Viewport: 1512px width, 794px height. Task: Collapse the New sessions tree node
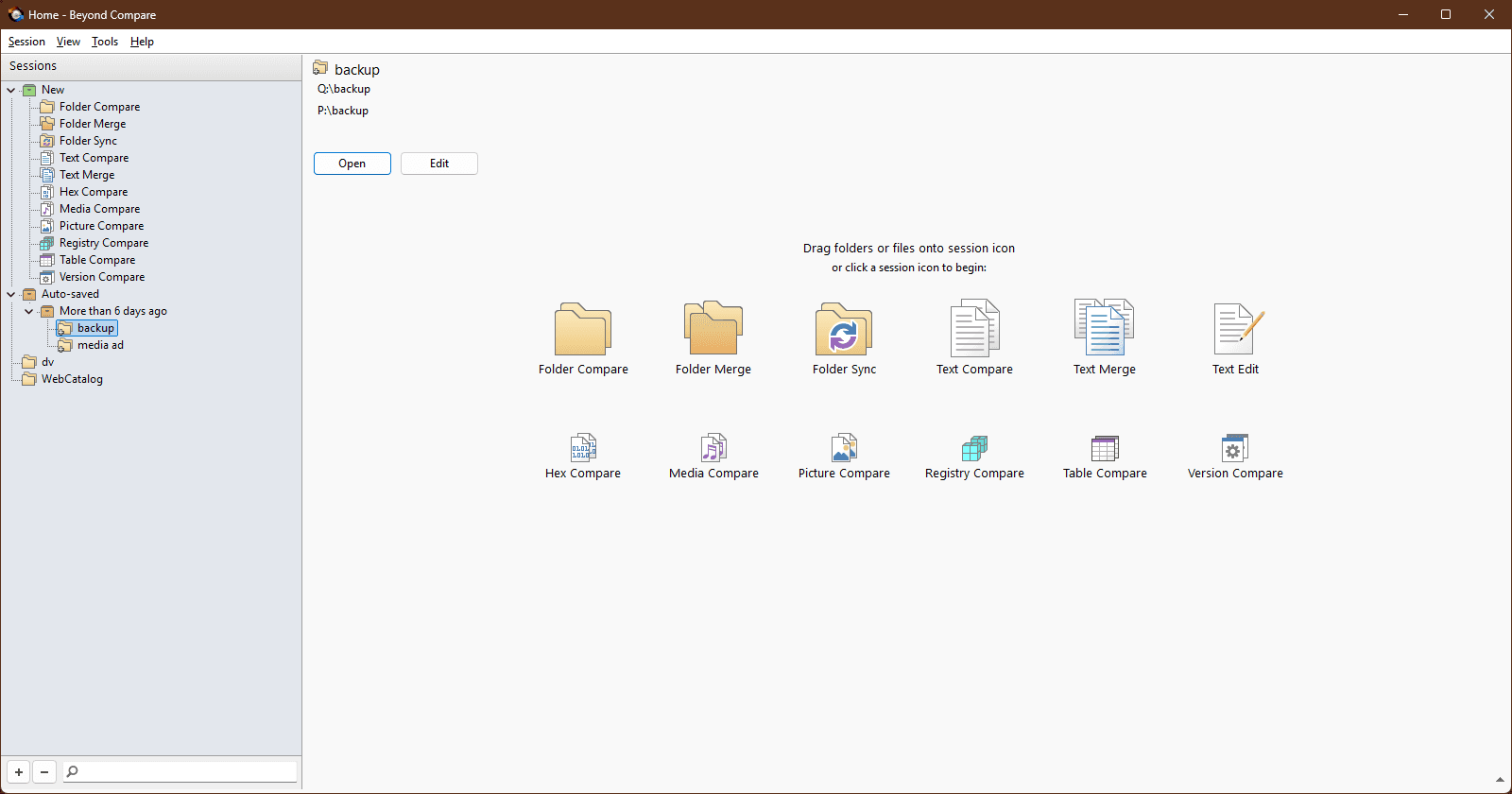[x=11, y=91]
